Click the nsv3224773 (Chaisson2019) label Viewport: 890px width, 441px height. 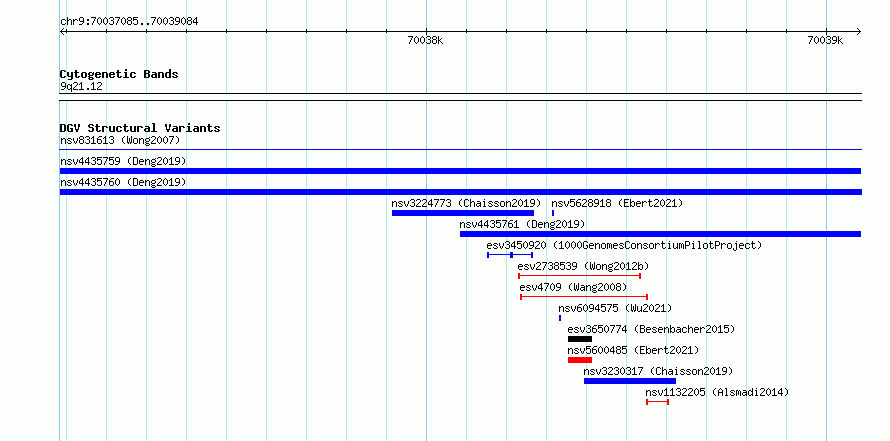point(466,203)
